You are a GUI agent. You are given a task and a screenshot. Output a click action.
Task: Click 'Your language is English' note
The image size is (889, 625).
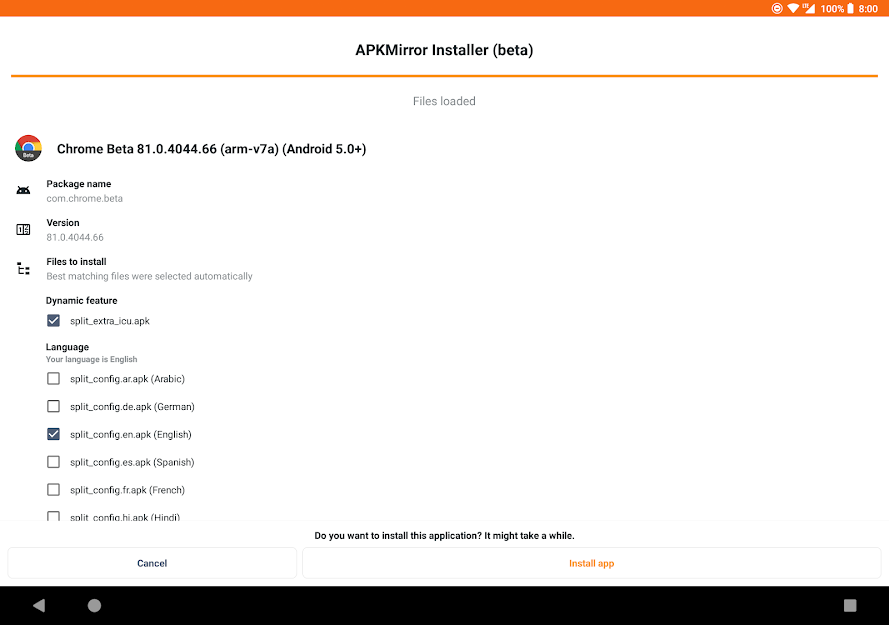click(x=92, y=360)
